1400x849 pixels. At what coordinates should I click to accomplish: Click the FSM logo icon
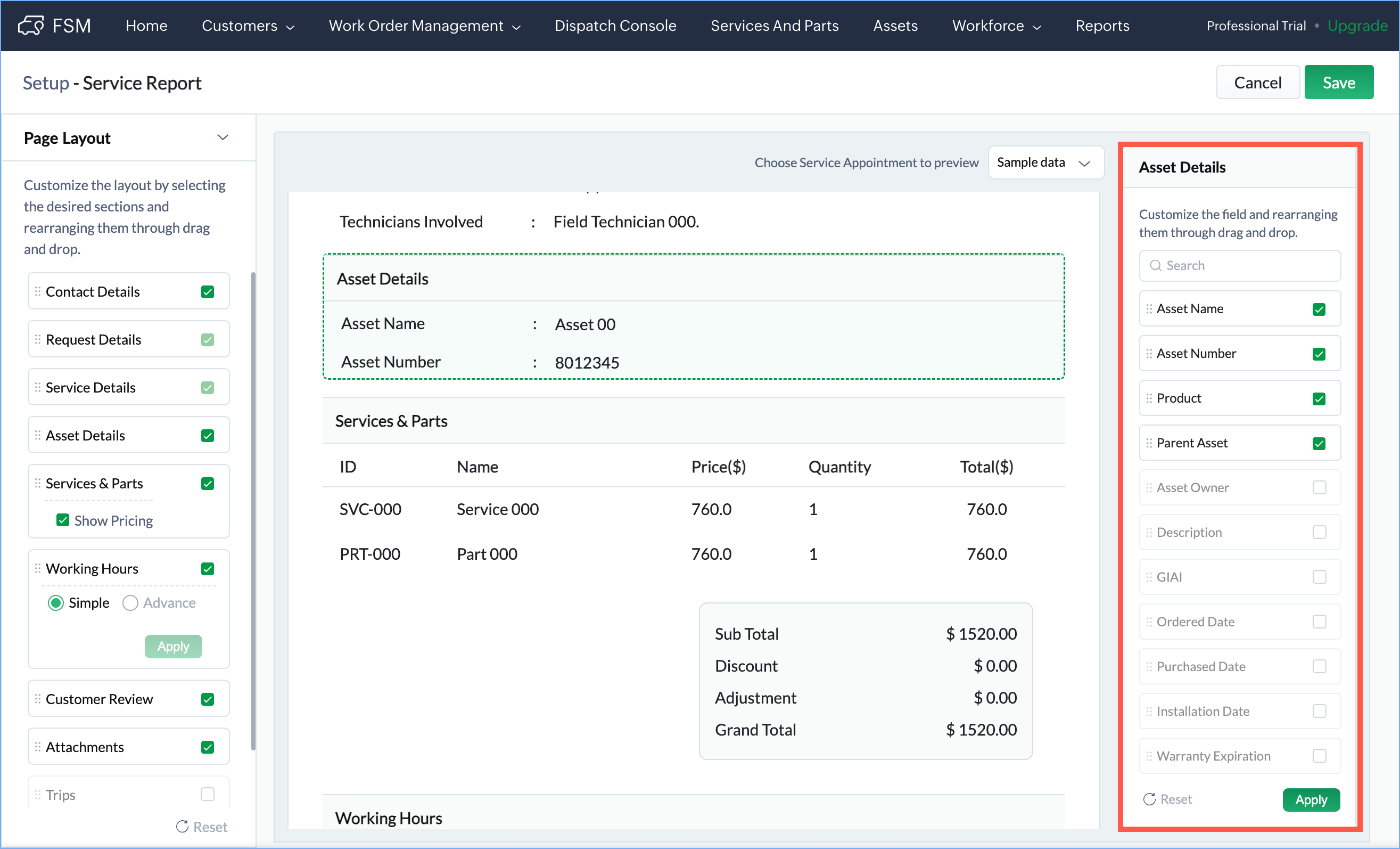click(31, 26)
